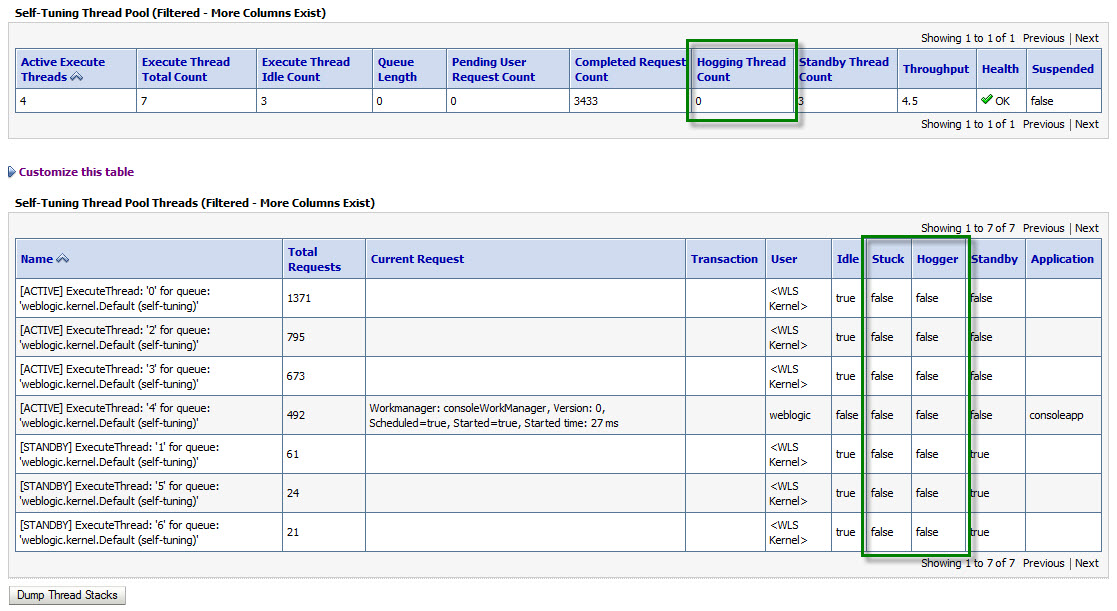Click "Next" link above the thread pool table
The height and width of the screenshot is (611, 1117).
pyautogui.click(x=1087, y=38)
